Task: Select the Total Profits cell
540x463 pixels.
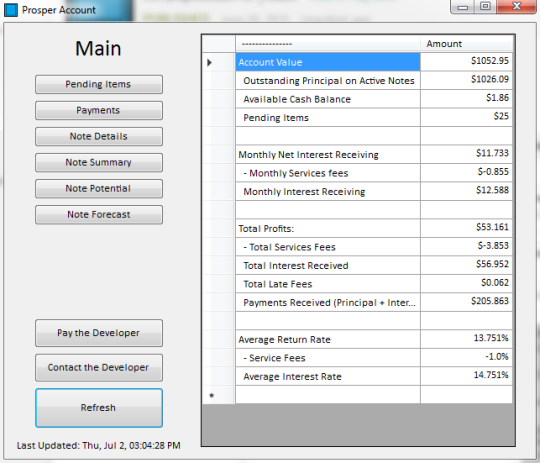Action: pos(328,229)
